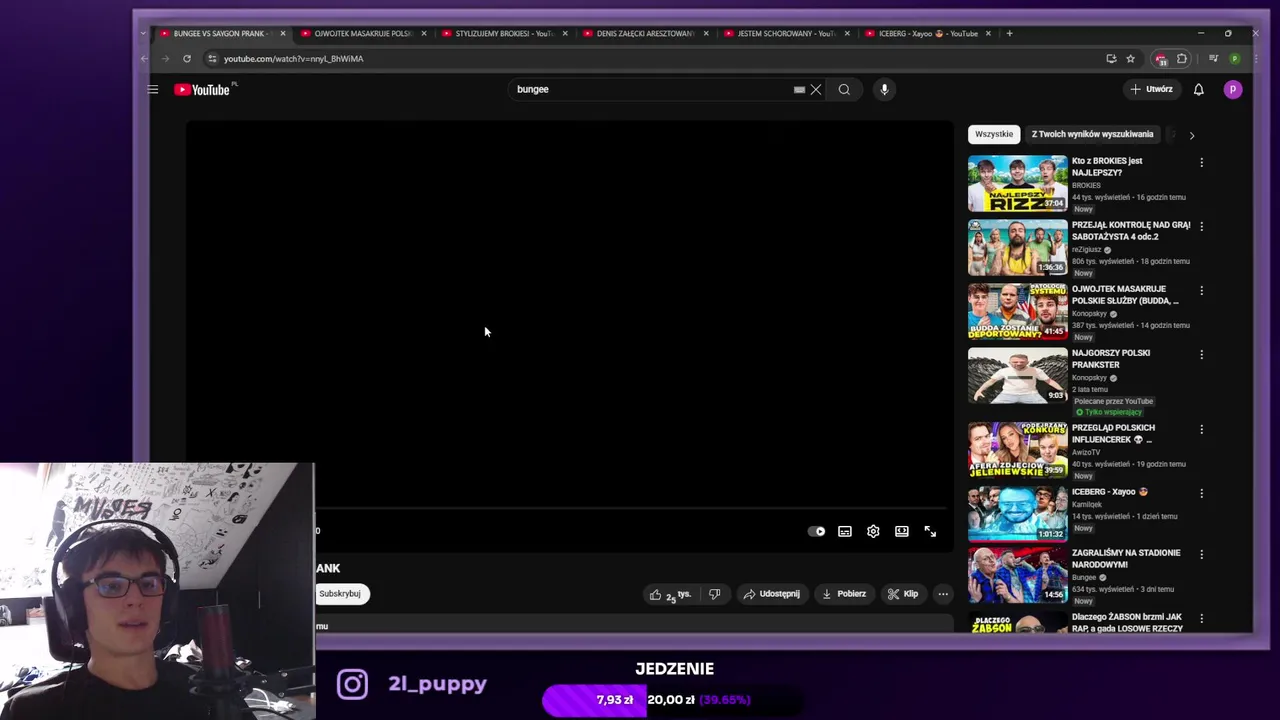Viewport: 1280px width, 720px height.
Task: Click the Udostępnij share button
Action: [771, 594]
